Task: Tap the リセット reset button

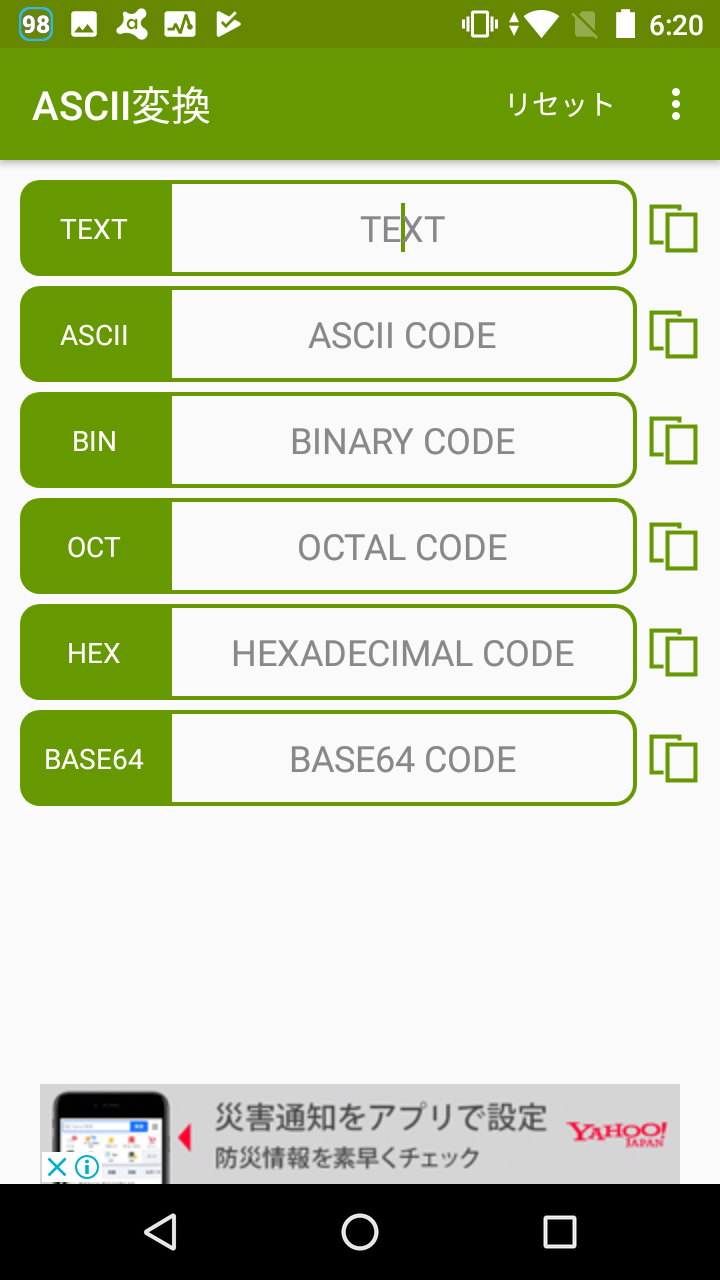Action: pyautogui.click(x=560, y=104)
